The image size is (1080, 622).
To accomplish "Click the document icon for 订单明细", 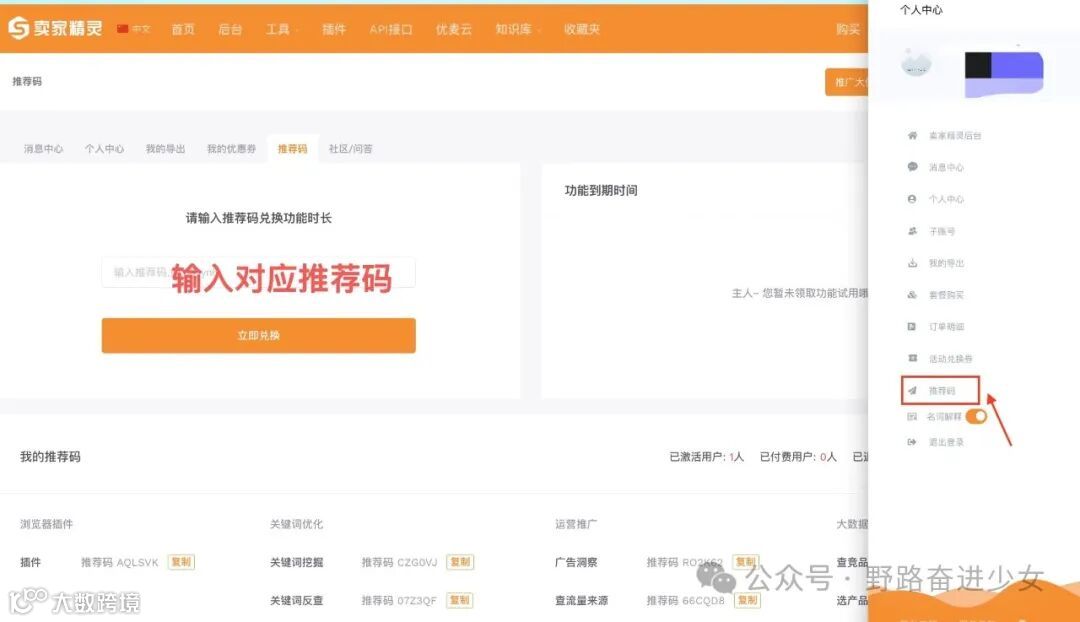I will [912, 326].
